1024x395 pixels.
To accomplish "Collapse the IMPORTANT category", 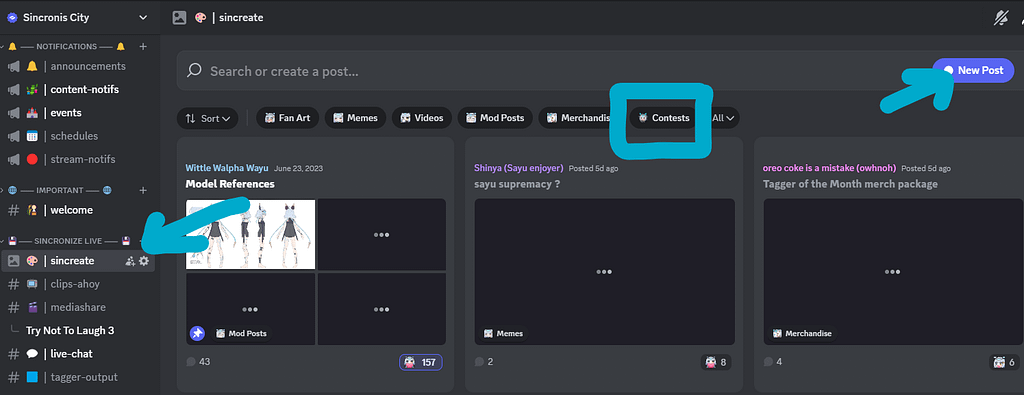I will (x=60, y=190).
